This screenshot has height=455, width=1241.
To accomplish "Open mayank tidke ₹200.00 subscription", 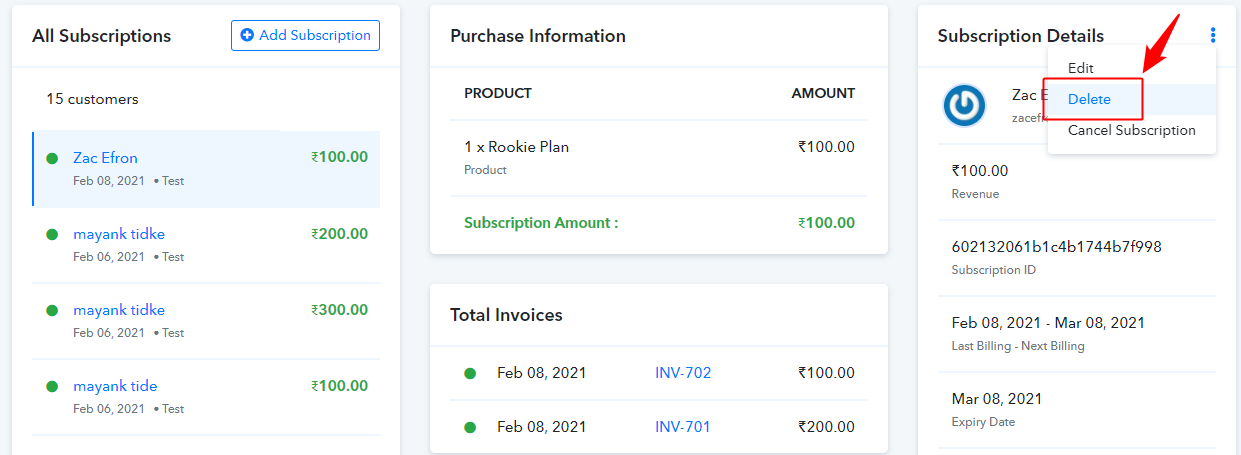I will (x=206, y=245).
